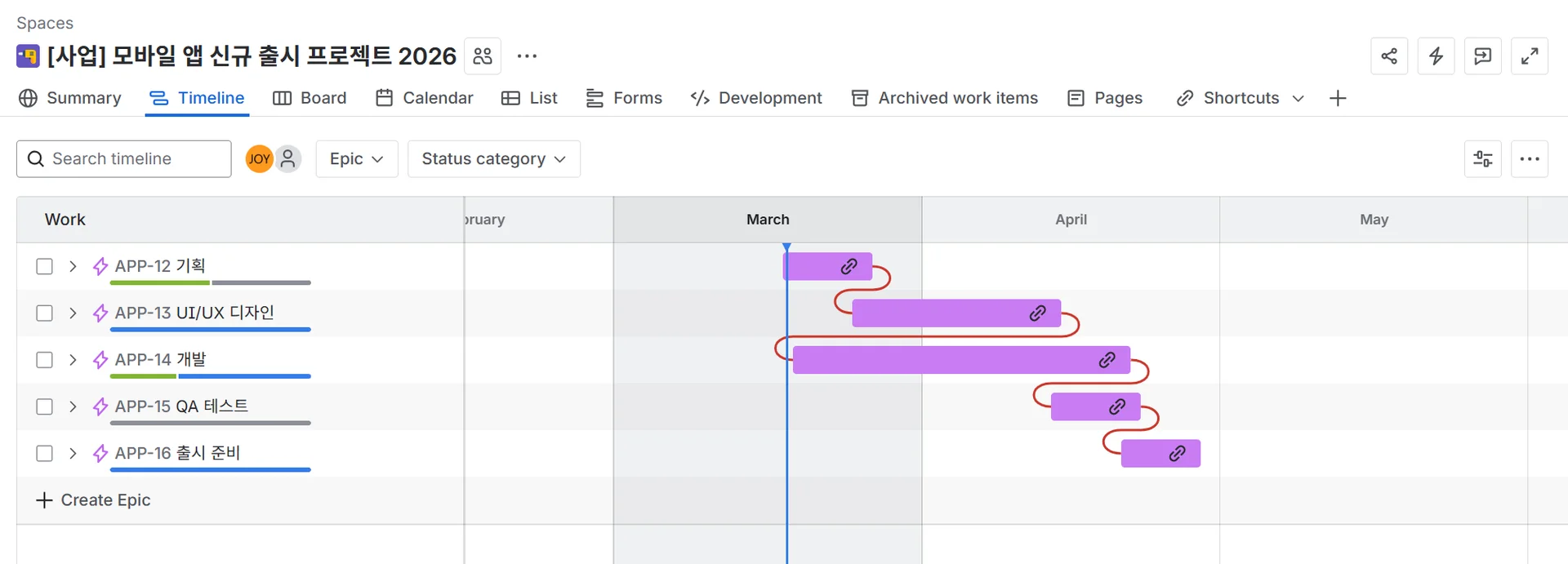Select the APP-14 개발 row checkbox
The height and width of the screenshot is (564, 1568).
tap(45, 360)
